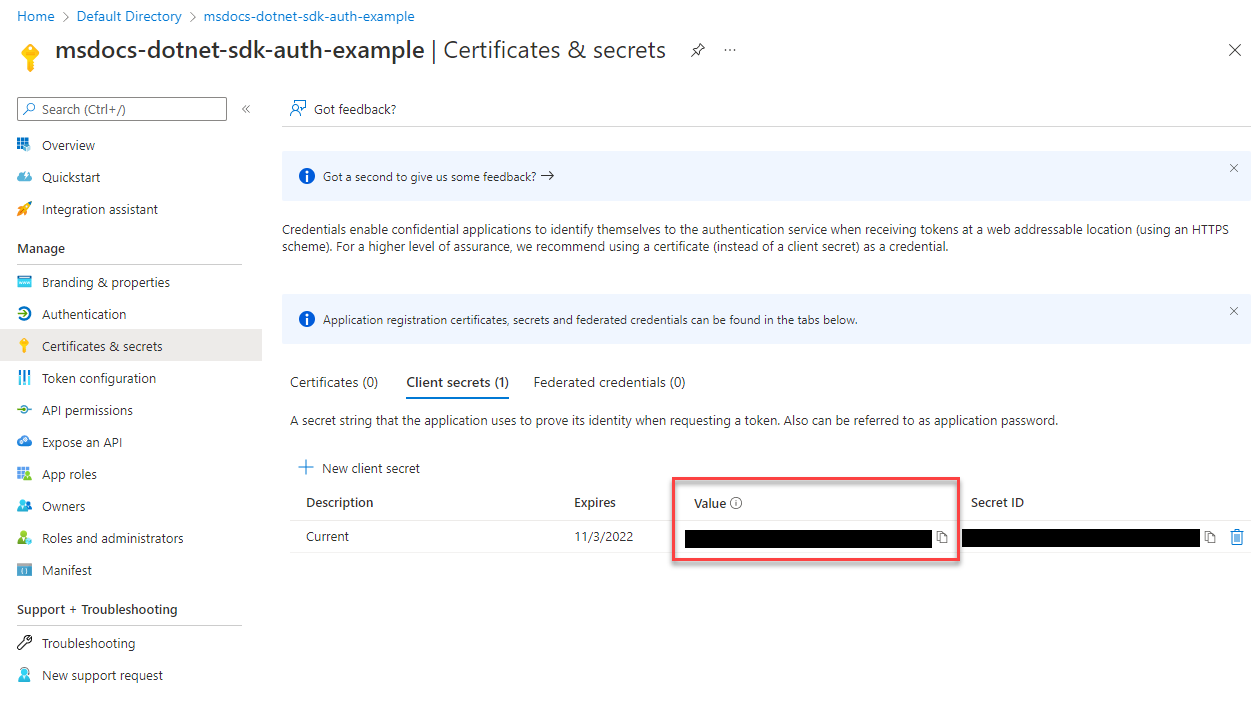
Task: Open the more options ellipsis in header
Action: click(x=730, y=50)
